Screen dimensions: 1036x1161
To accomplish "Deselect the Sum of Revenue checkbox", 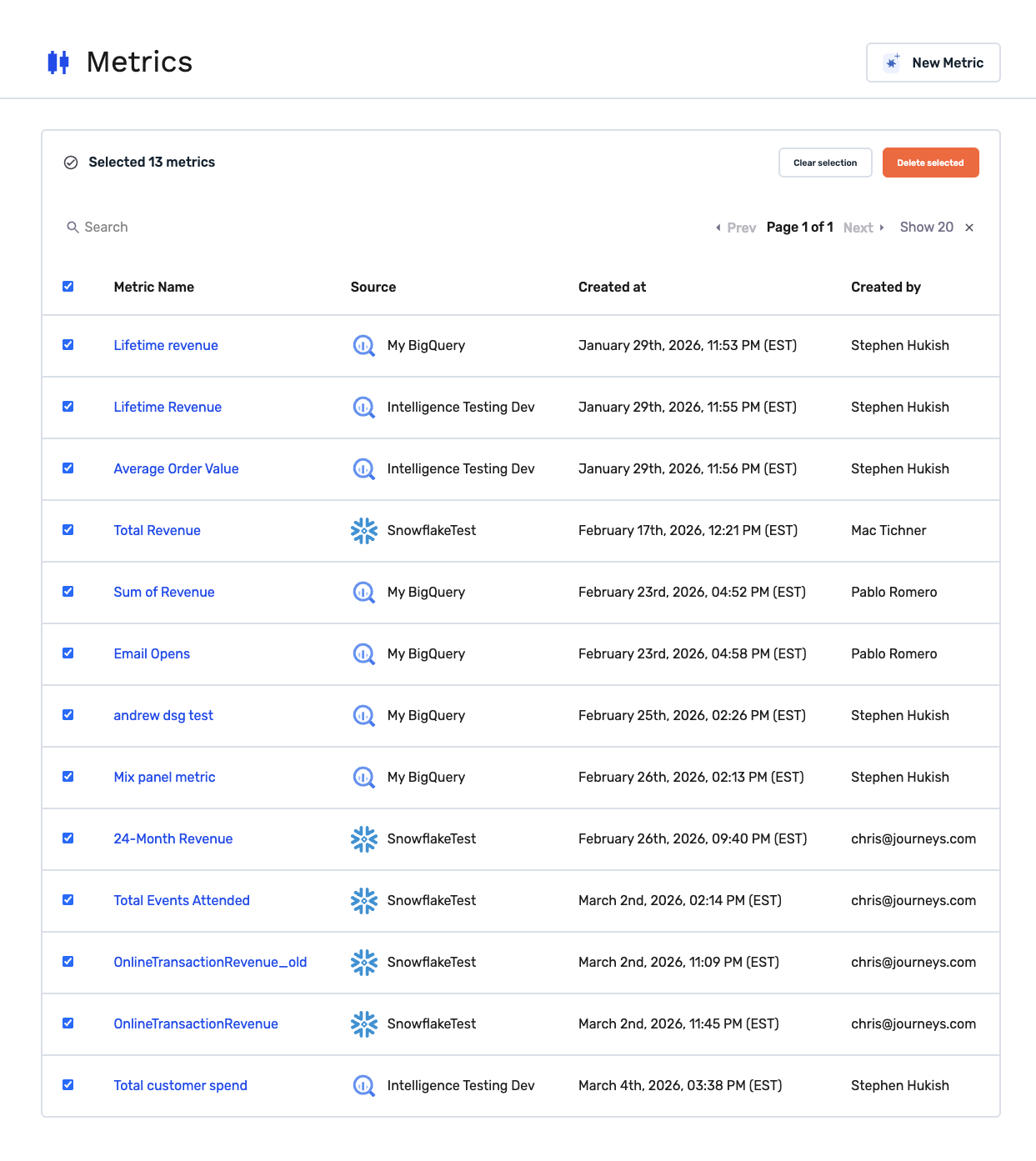I will pos(68,592).
